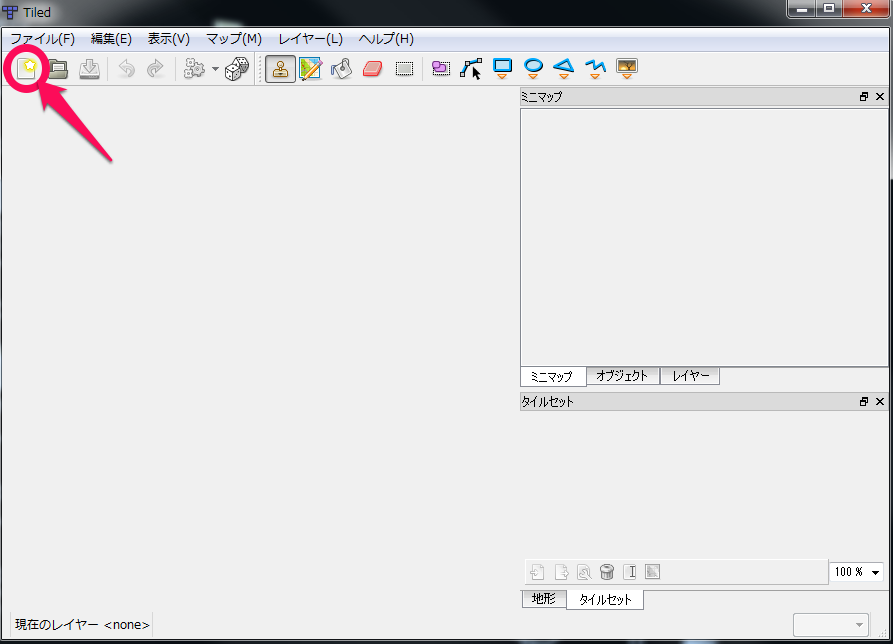893x644 pixels.
Task: Toggle random mode with the dice icon
Action: [x=237, y=68]
